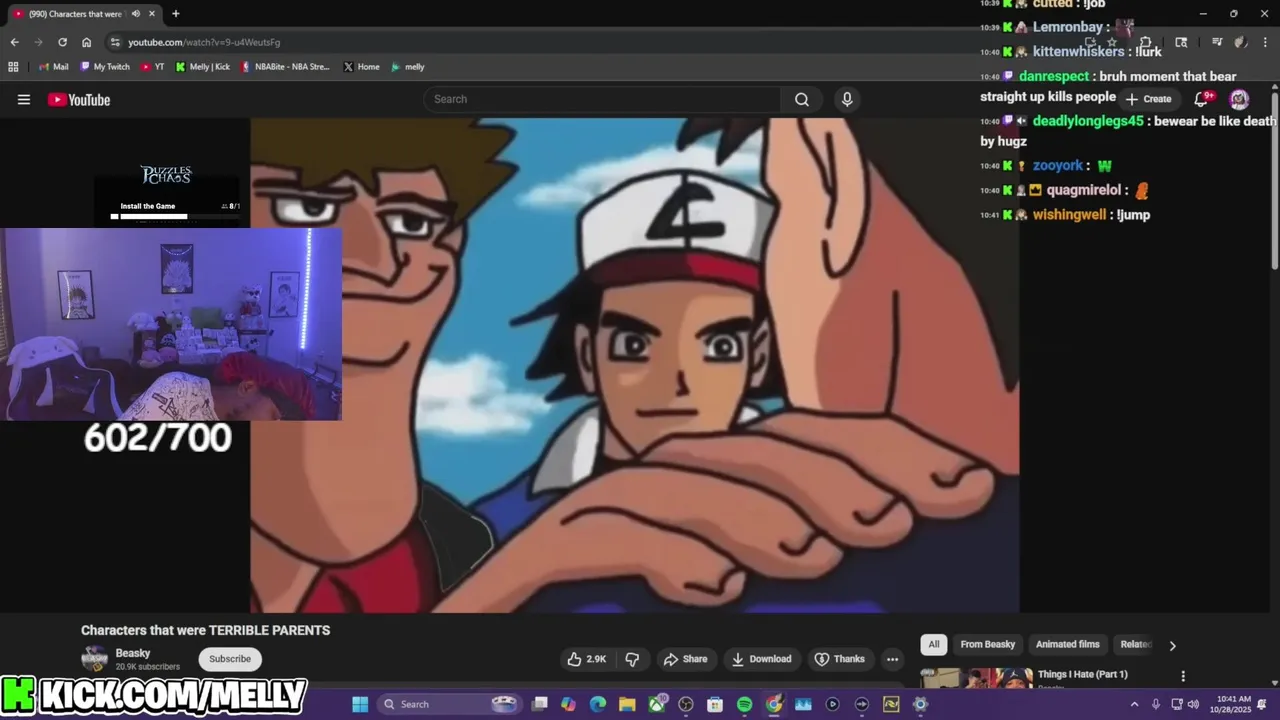
Task: Reload the current page
Action: [62, 42]
